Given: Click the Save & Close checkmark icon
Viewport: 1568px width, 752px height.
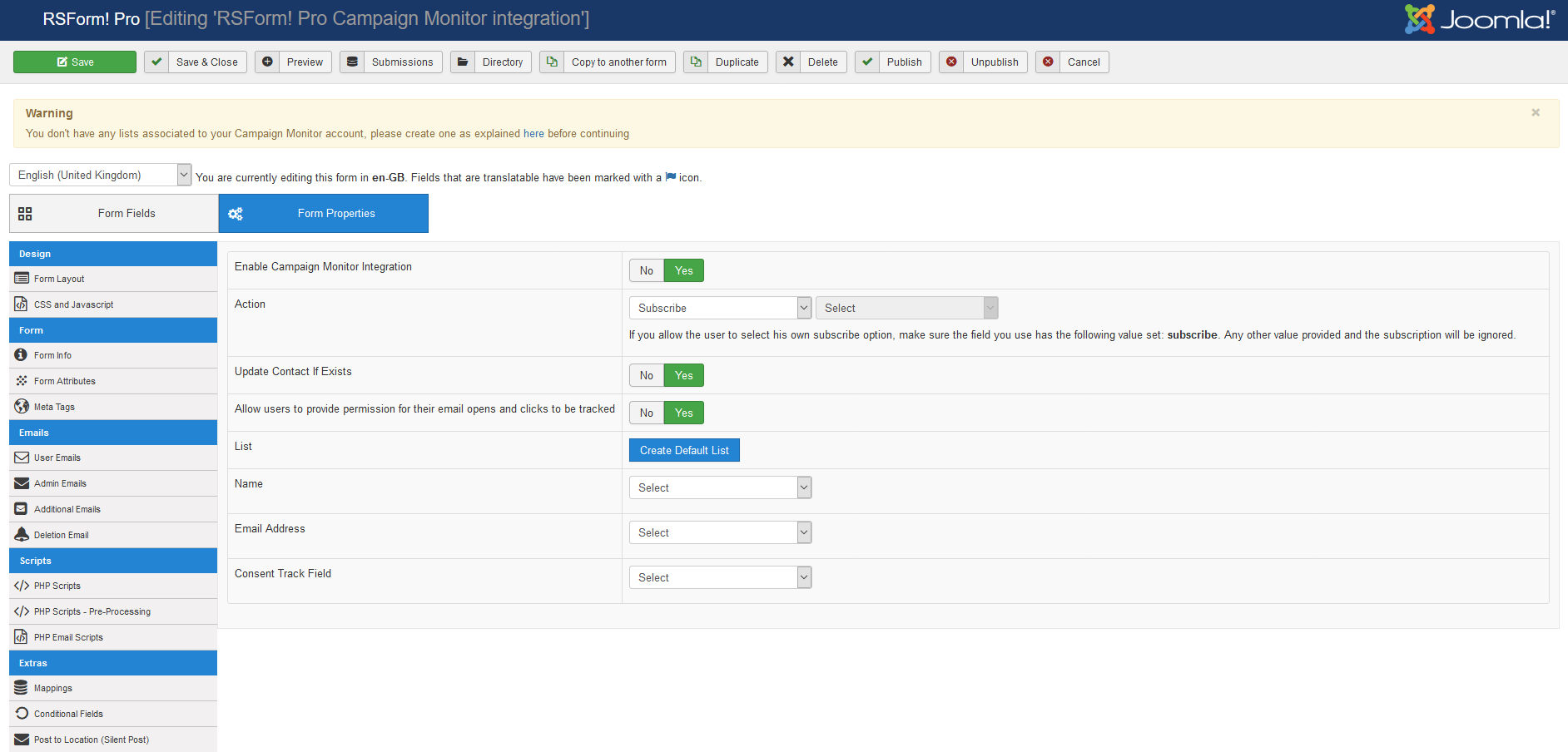Looking at the screenshot, I should pyautogui.click(x=156, y=62).
